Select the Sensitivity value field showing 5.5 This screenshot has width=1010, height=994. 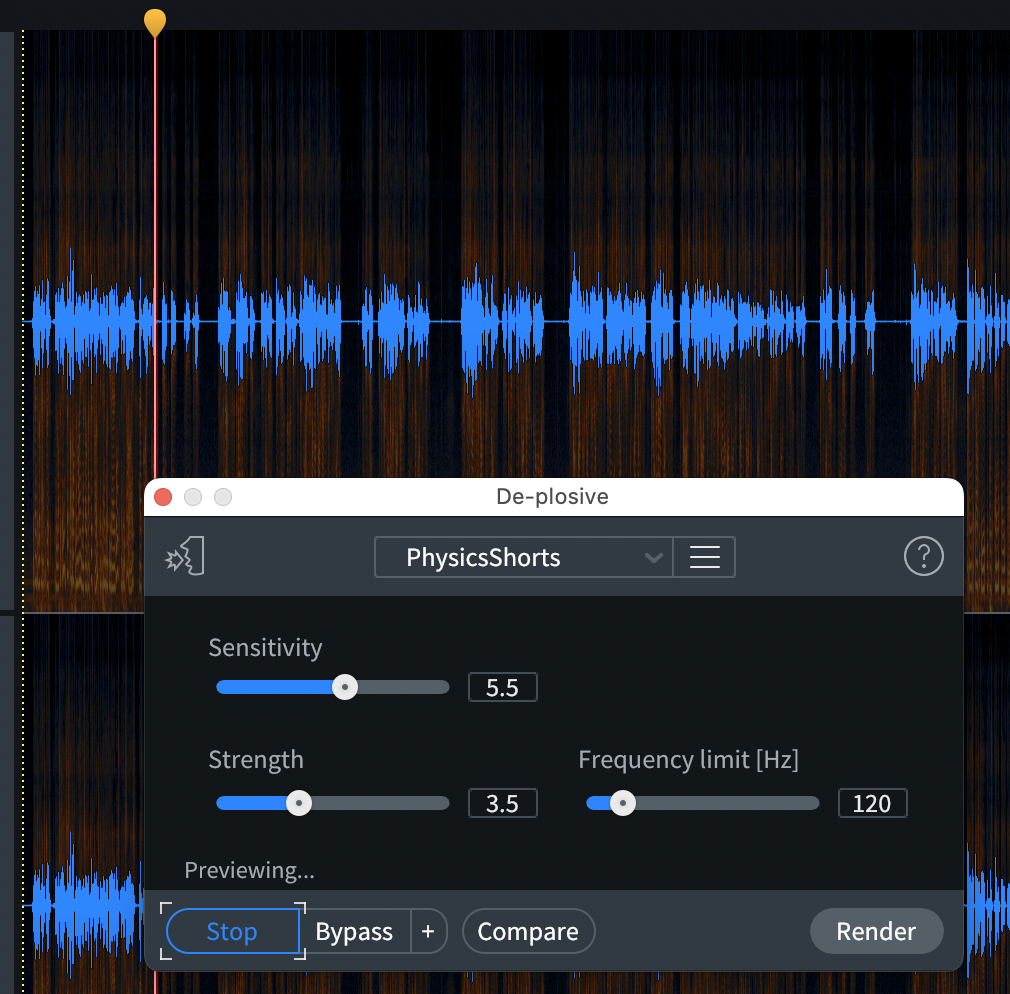coord(502,688)
